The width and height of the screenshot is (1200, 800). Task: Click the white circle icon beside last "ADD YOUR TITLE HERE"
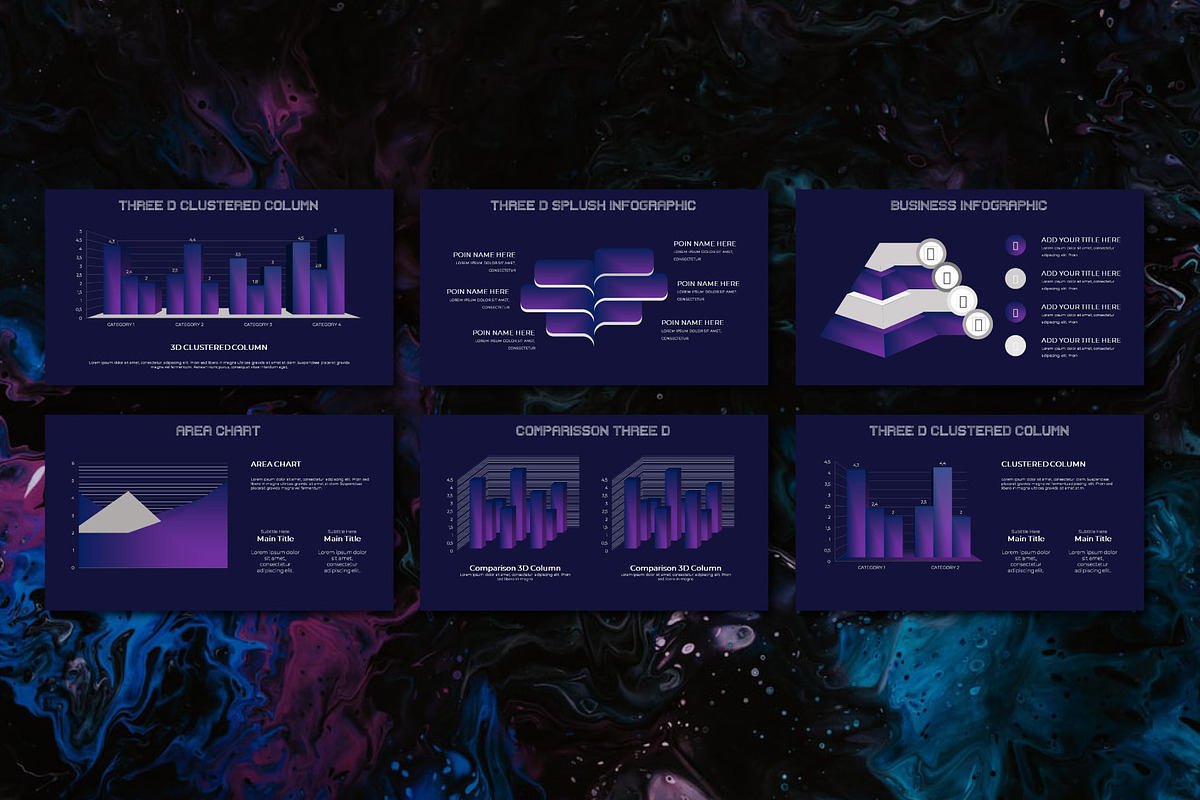point(1016,346)
